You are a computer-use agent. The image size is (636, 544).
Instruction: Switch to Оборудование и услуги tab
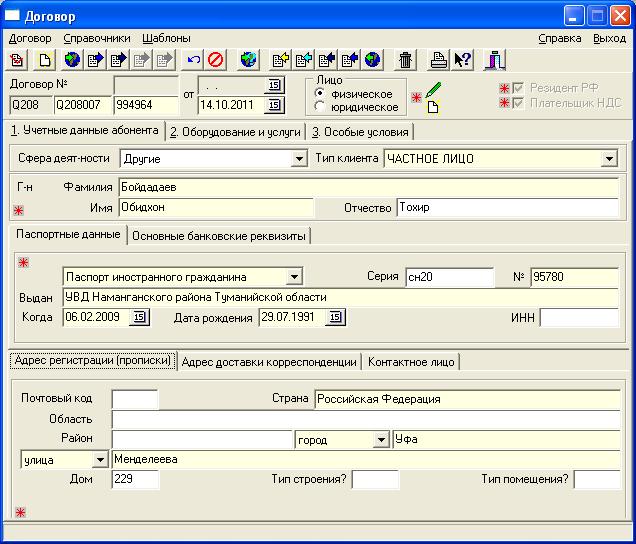[x=235, y=132]
